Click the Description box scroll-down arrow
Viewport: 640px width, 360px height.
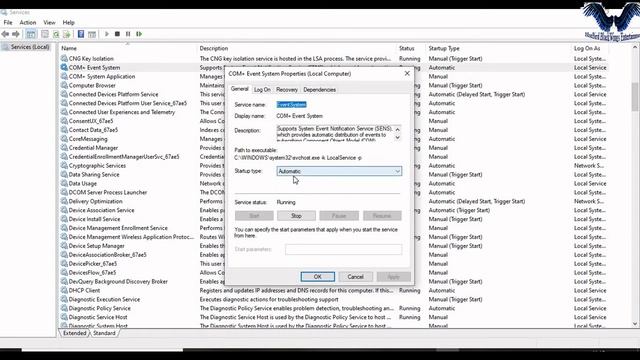pos(398,138)
